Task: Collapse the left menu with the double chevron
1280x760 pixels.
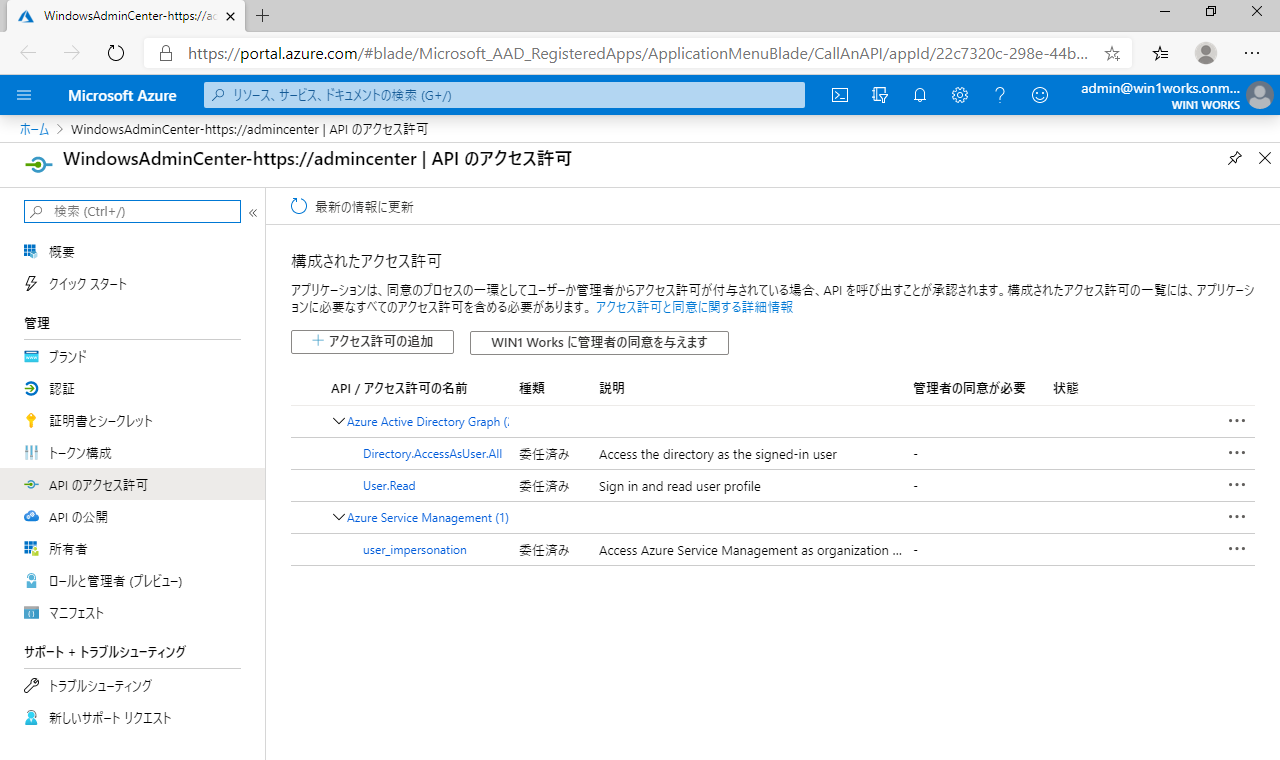Action: point(253,212)
